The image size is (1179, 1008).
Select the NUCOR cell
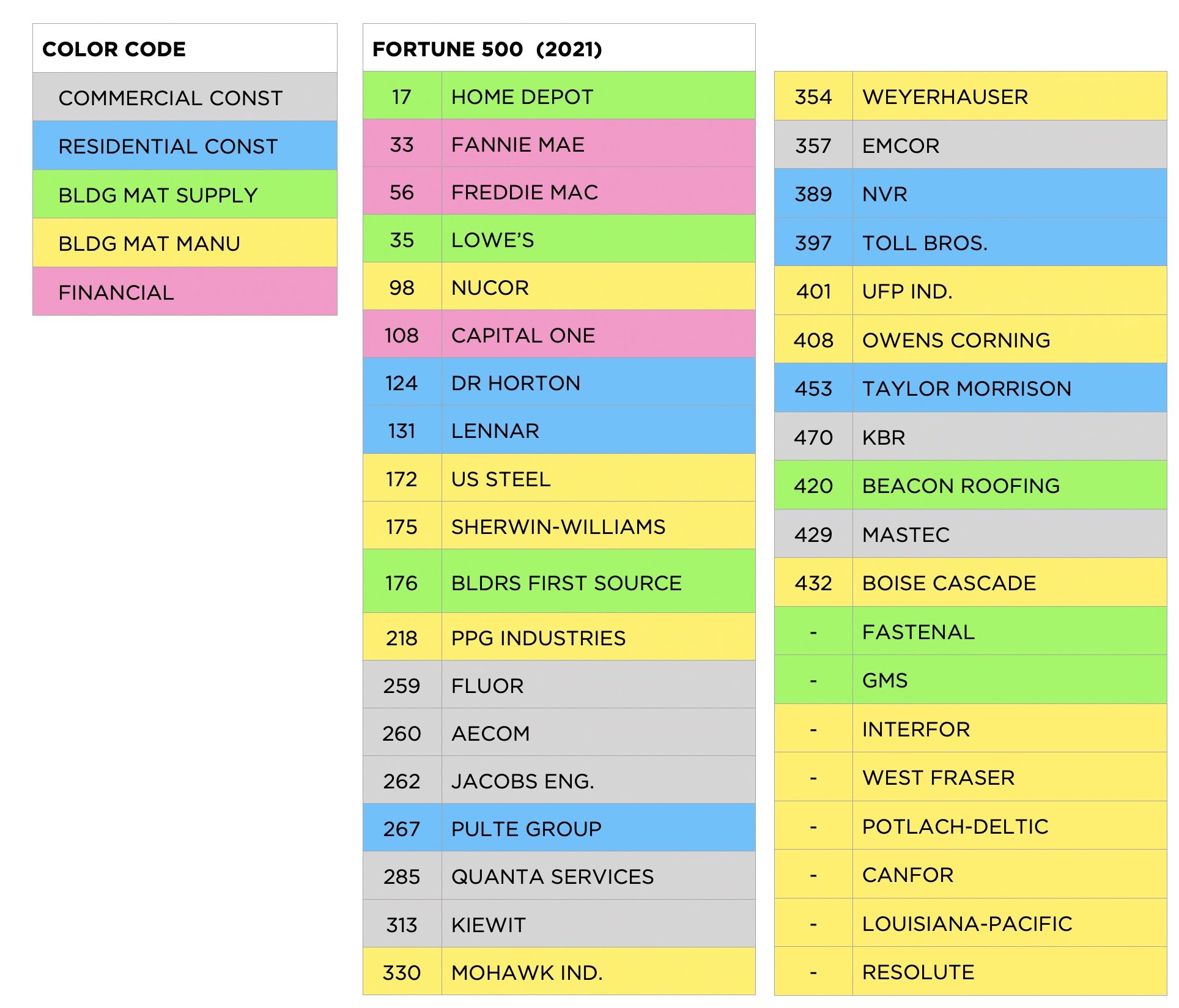(x=598, y=286)
